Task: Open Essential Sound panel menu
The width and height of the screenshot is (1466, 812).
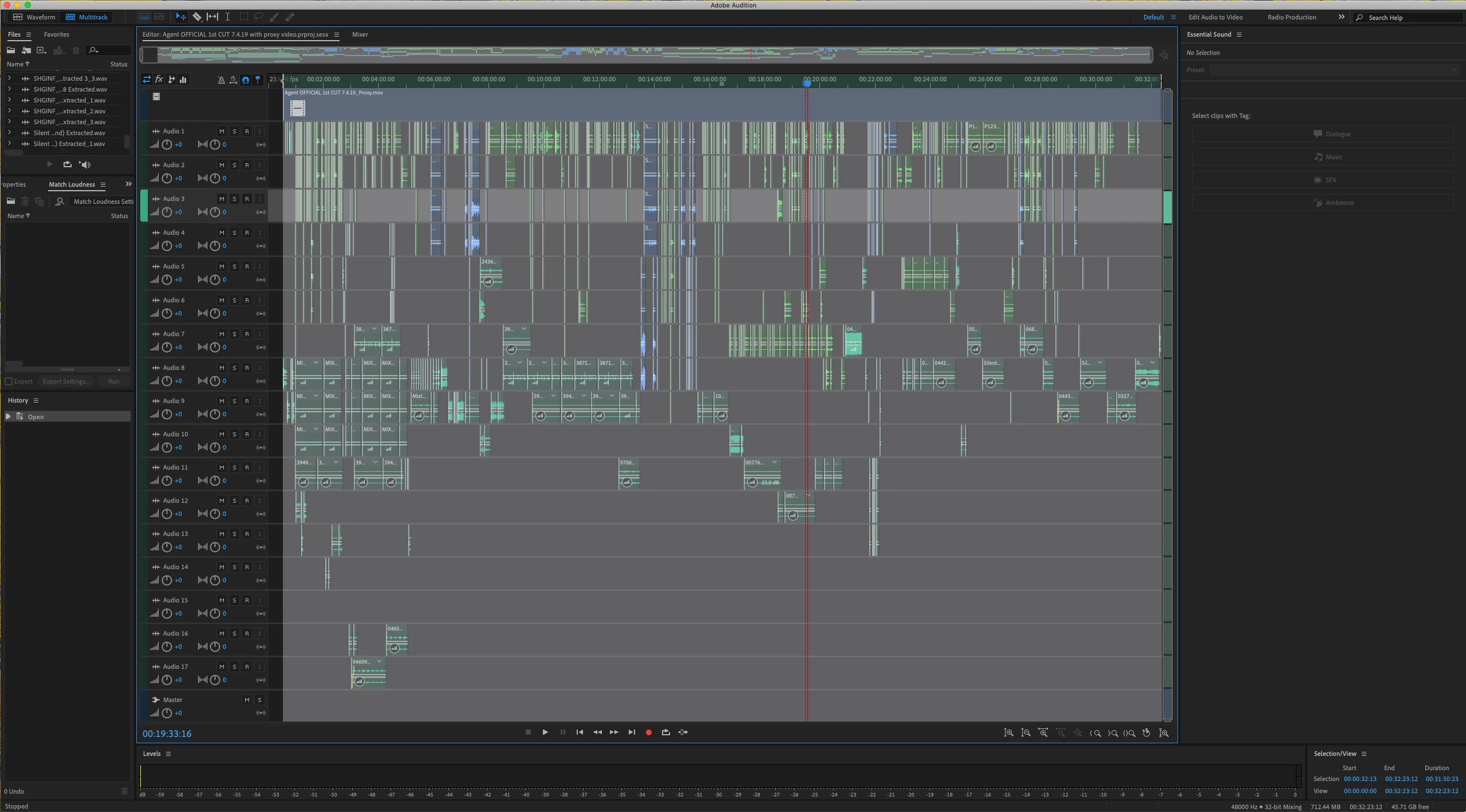Action: tap(1239, 34)
